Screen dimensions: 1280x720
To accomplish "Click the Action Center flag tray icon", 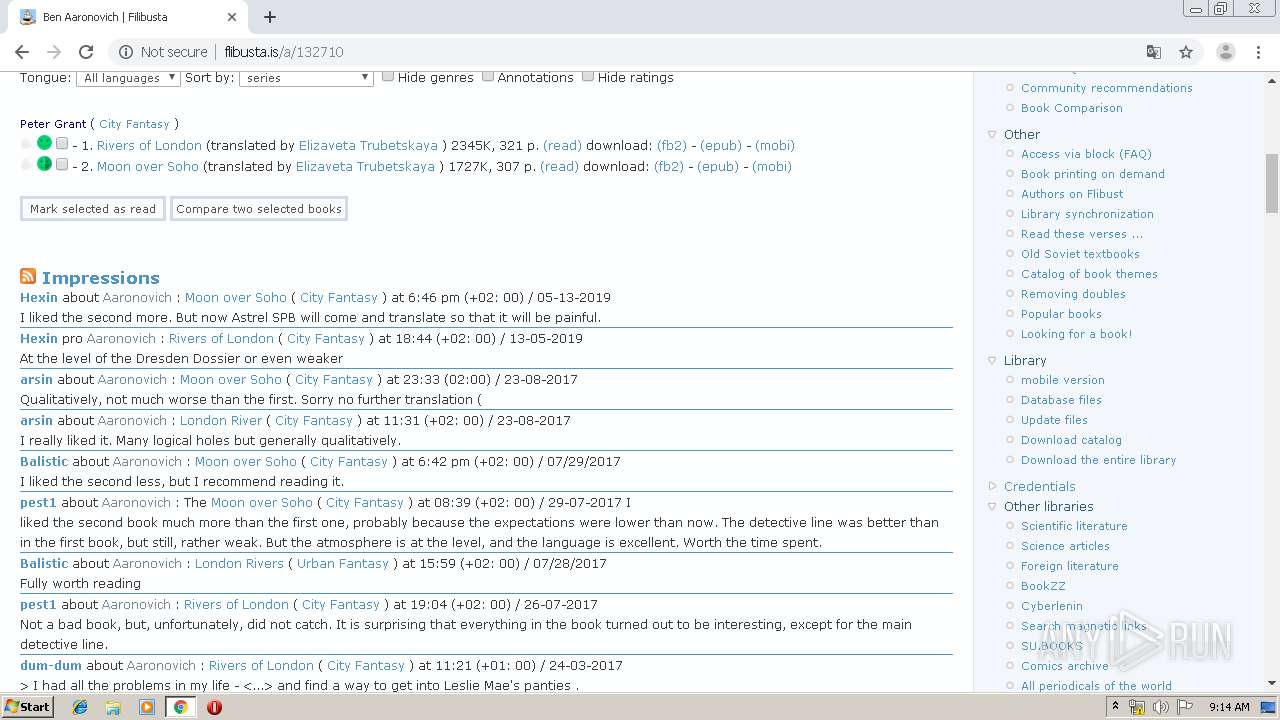I will click(x=1185, y=707).
